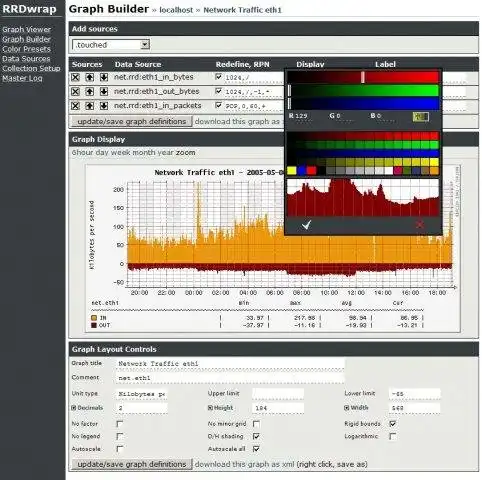Open Master Log in sidebar
This screenshot has height=480, width=482.
click(22, 78)
